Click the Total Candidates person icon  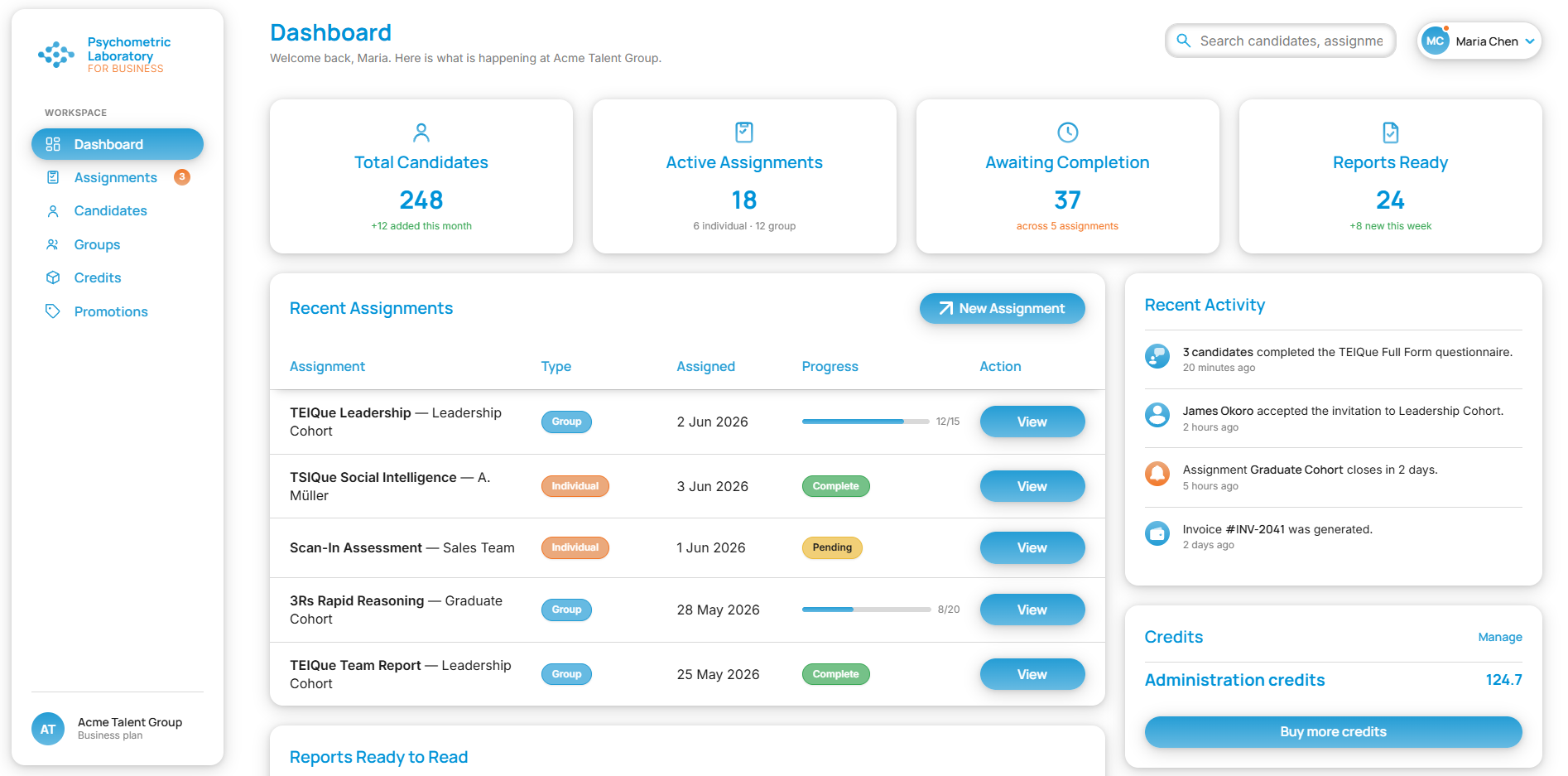[x=421, y=133]
